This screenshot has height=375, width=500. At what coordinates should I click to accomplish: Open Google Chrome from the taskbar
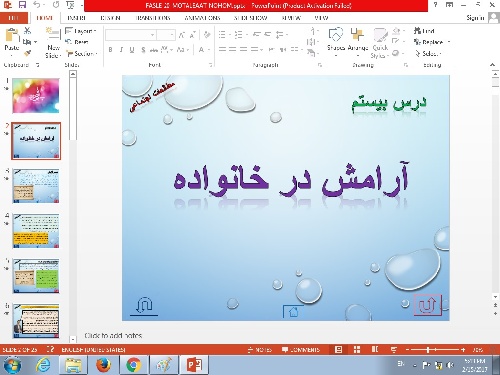(133, 365)
